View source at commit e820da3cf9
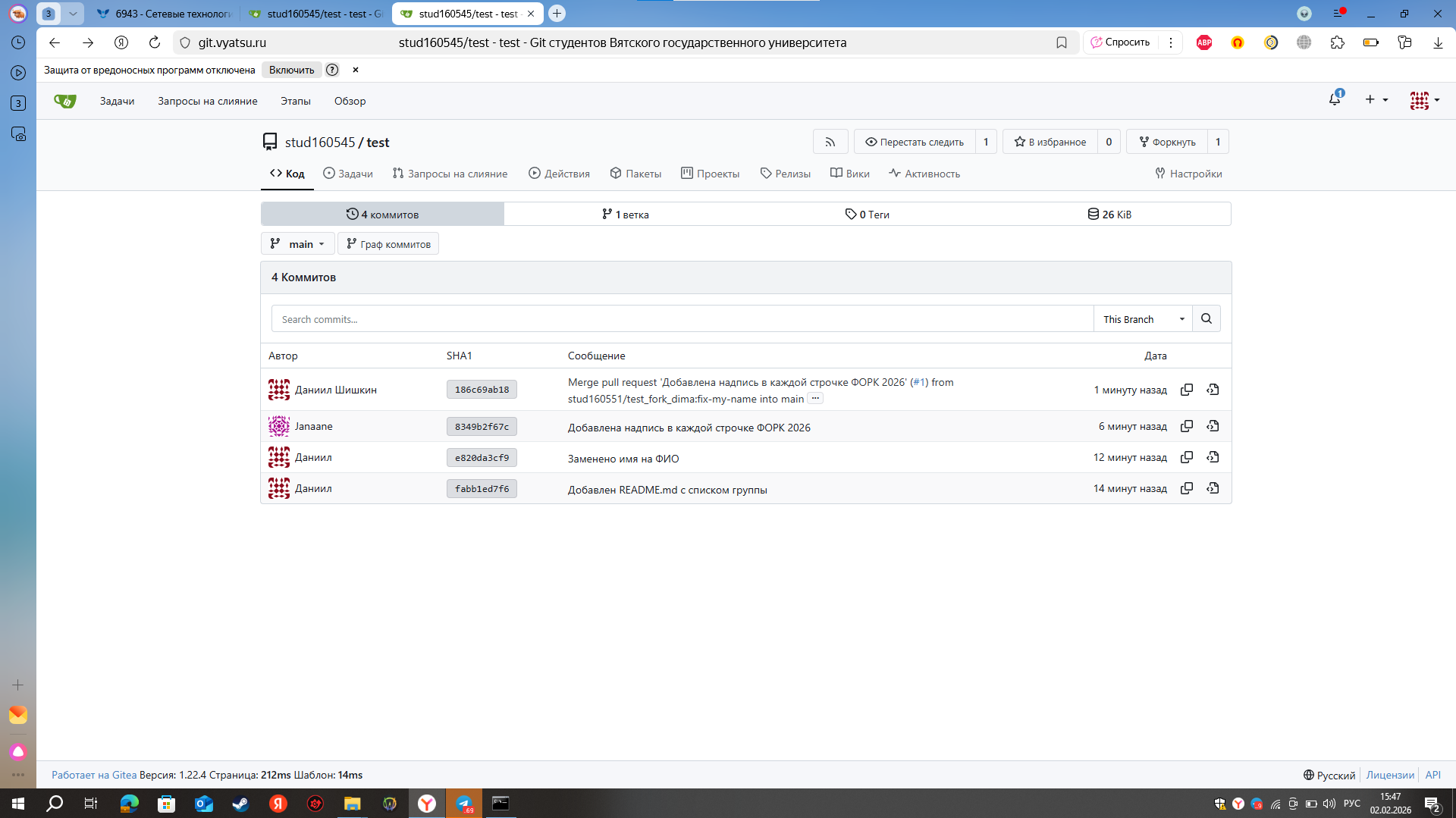This screenshot has width=1456, height=818. point(1213,457)
